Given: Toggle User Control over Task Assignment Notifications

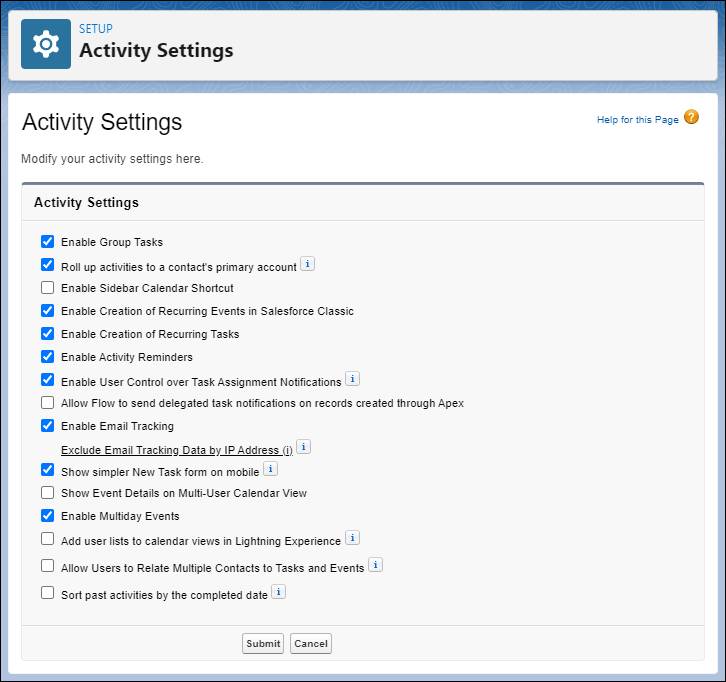Looking at the screenshot, I should pos(47,380).
